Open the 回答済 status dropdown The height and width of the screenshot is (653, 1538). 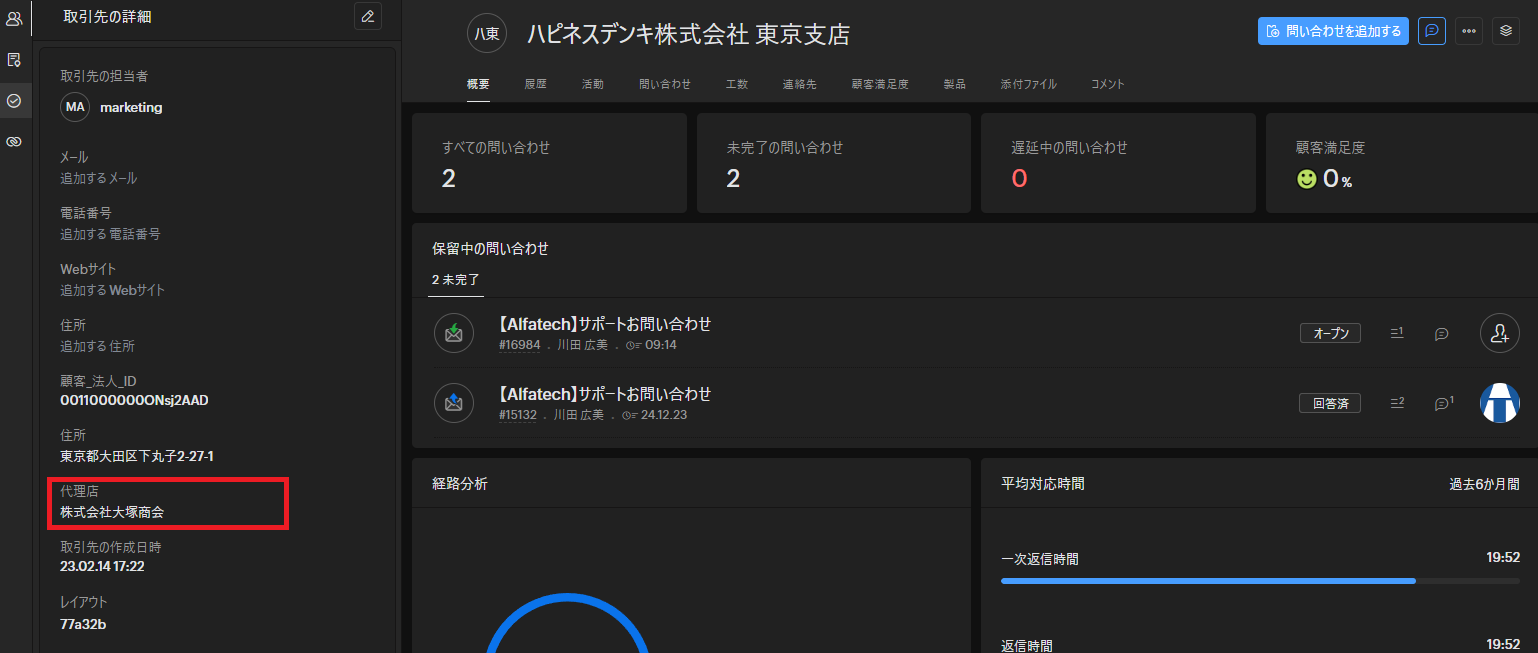[x=1330, y=404]
